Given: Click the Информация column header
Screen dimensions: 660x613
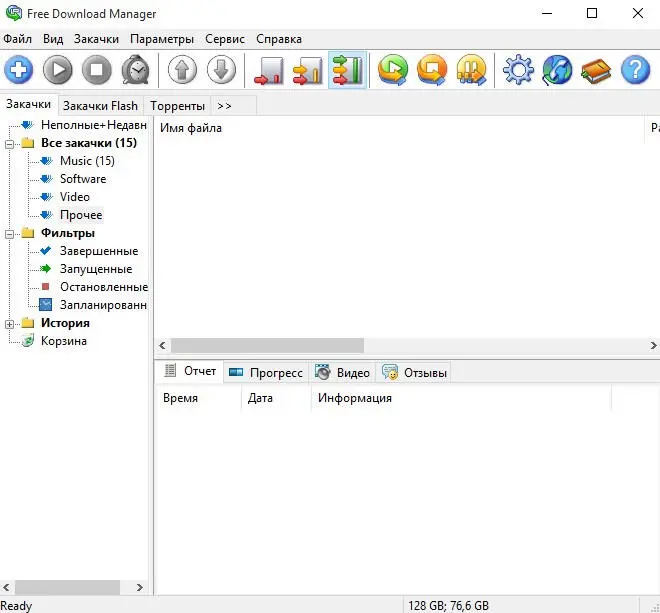Looking at the screenshot, I should pyautogui.click(x=461, y=398).
